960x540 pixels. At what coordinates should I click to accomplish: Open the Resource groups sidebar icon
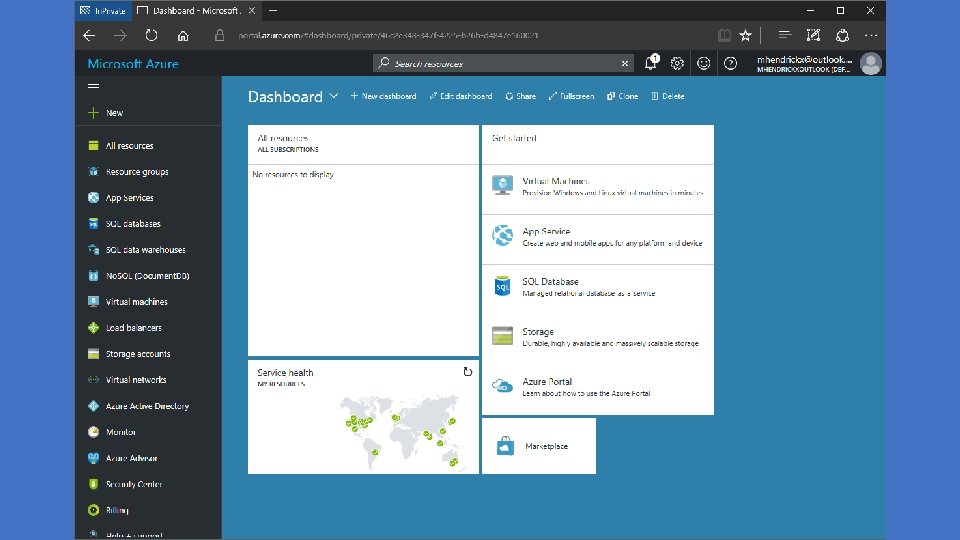(93, 171)
